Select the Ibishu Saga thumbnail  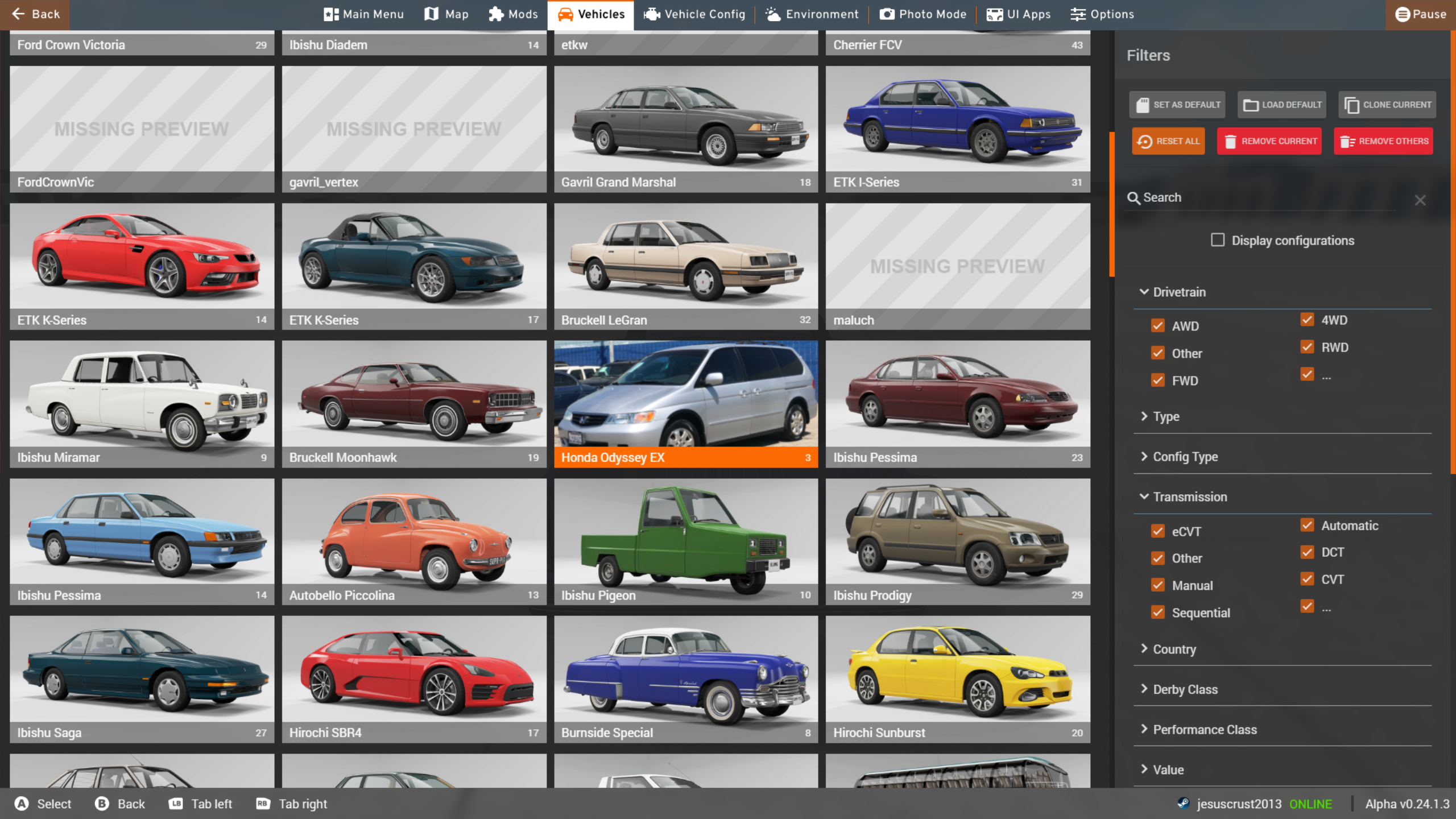142,679
